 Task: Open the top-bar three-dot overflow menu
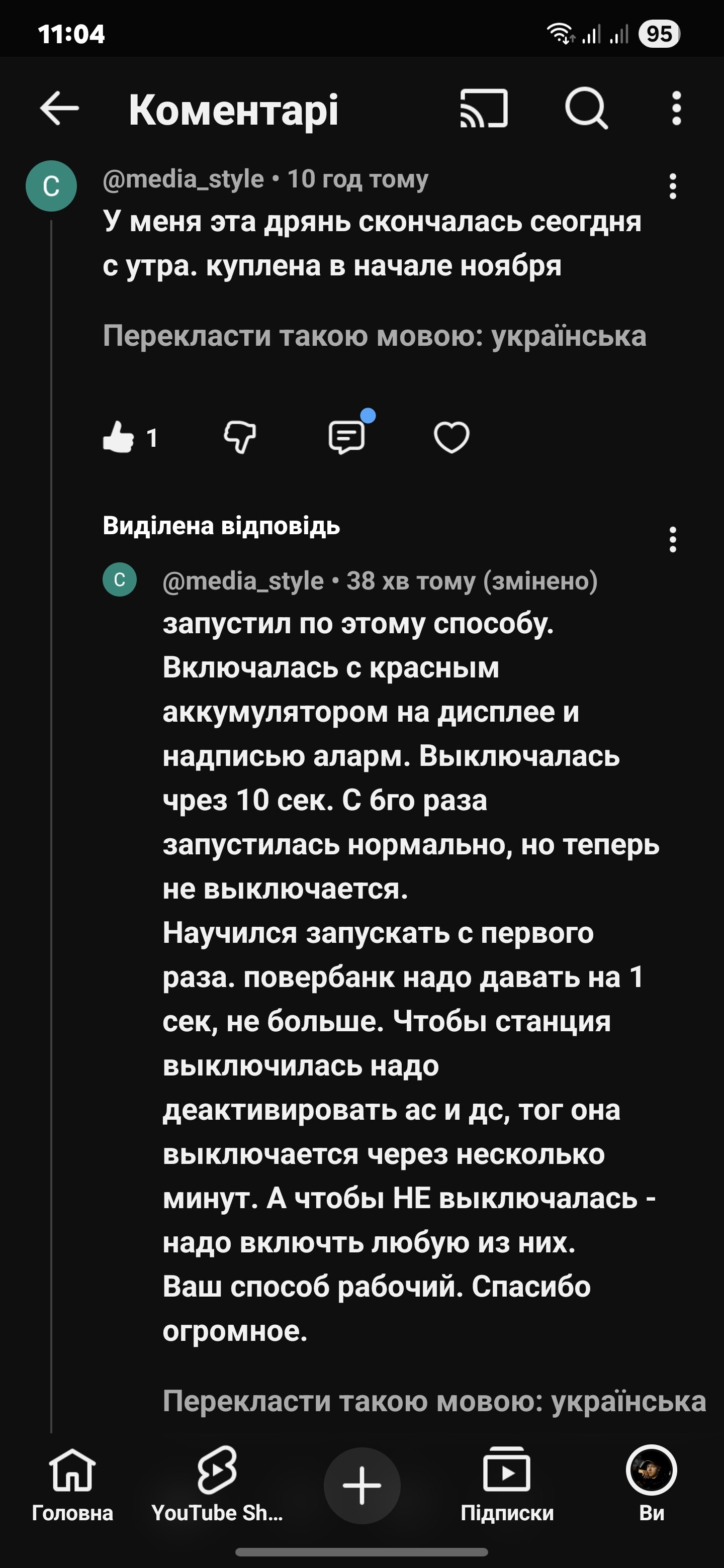pyautogui.click(x=676, y=109)
